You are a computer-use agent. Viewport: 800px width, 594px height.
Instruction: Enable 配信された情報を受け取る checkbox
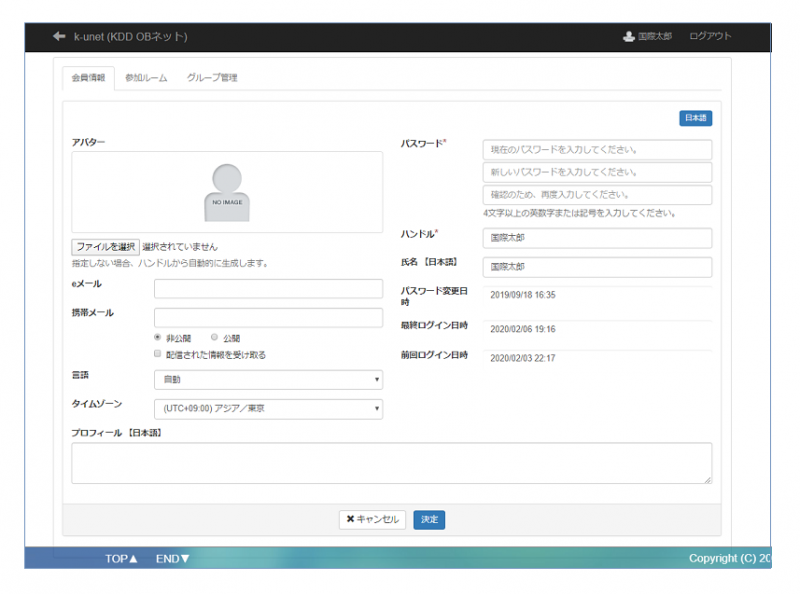[158, 354]
